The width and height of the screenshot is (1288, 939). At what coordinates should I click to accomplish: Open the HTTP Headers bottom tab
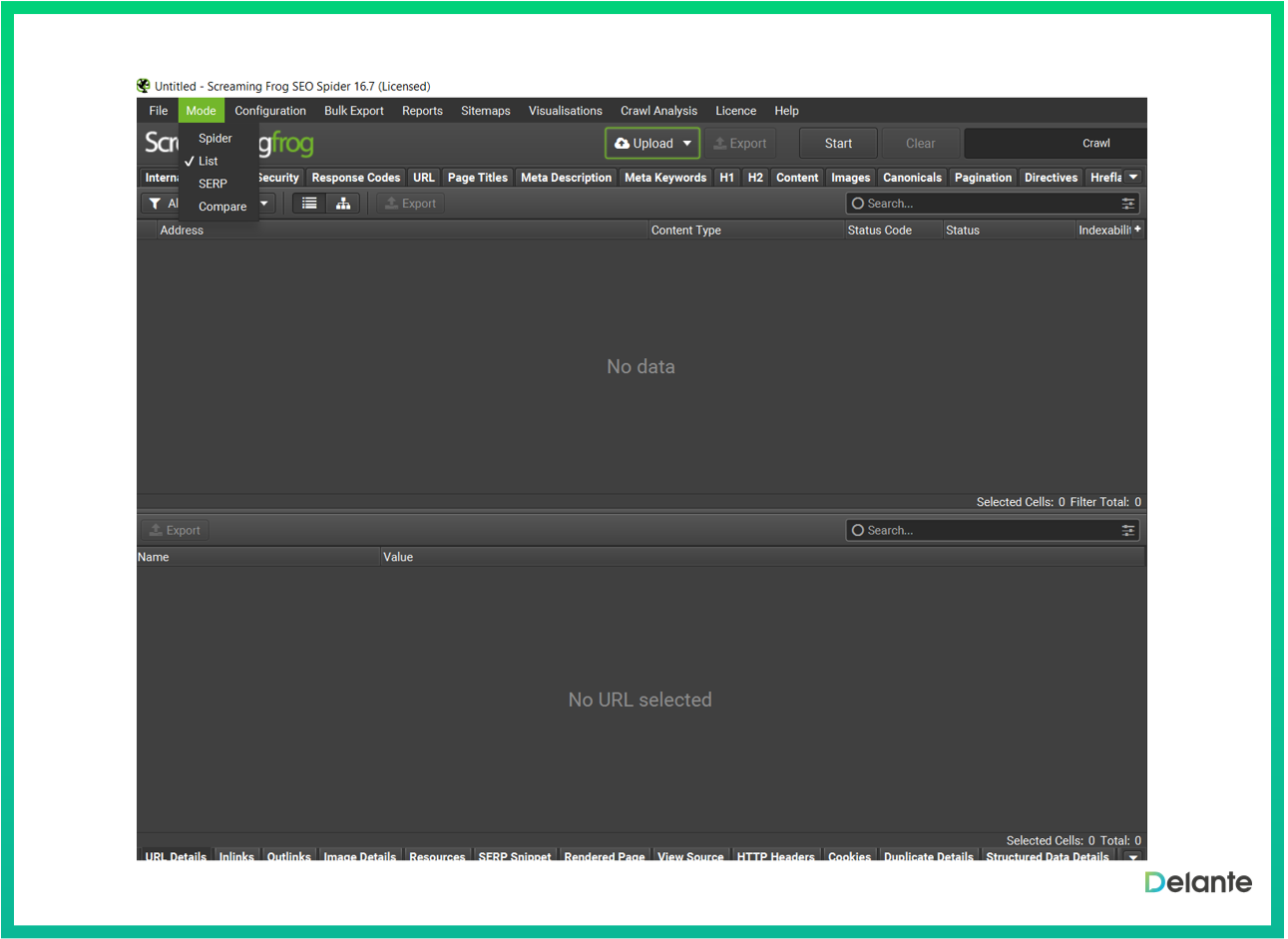tap(776, 856)
